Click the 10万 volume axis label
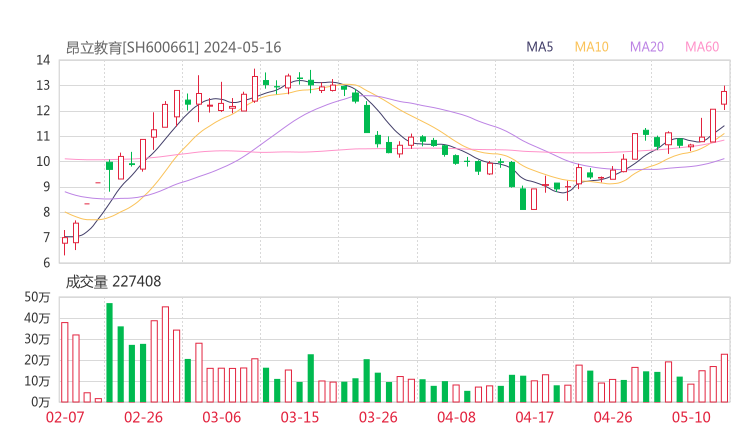Screen dimensions: 740x440 tap(37, 381)
